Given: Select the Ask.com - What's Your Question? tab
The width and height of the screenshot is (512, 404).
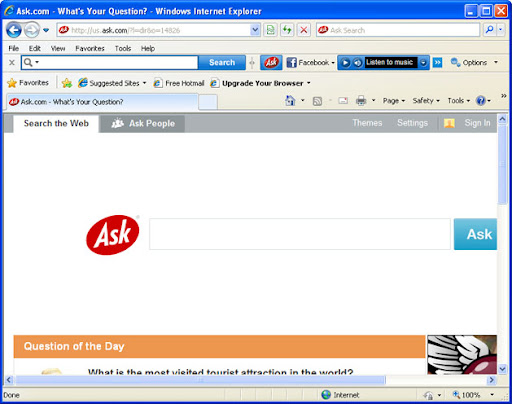Looking at the screenshot, I should pos(102,102).
